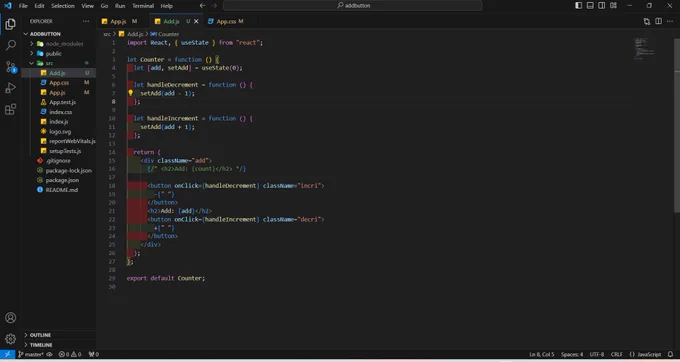680x362 pixels.
Task: Click Ln 8, Col 5 go to line
Action: pos(542,354)
